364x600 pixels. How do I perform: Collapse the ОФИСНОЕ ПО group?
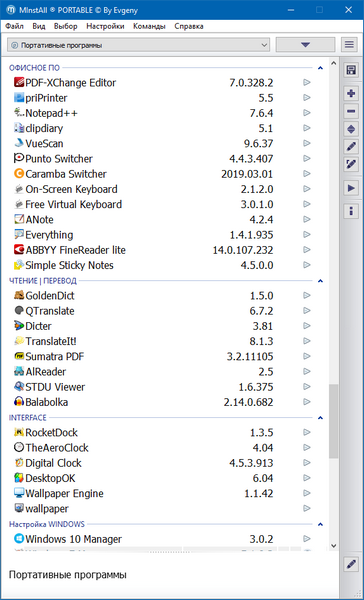320,68
